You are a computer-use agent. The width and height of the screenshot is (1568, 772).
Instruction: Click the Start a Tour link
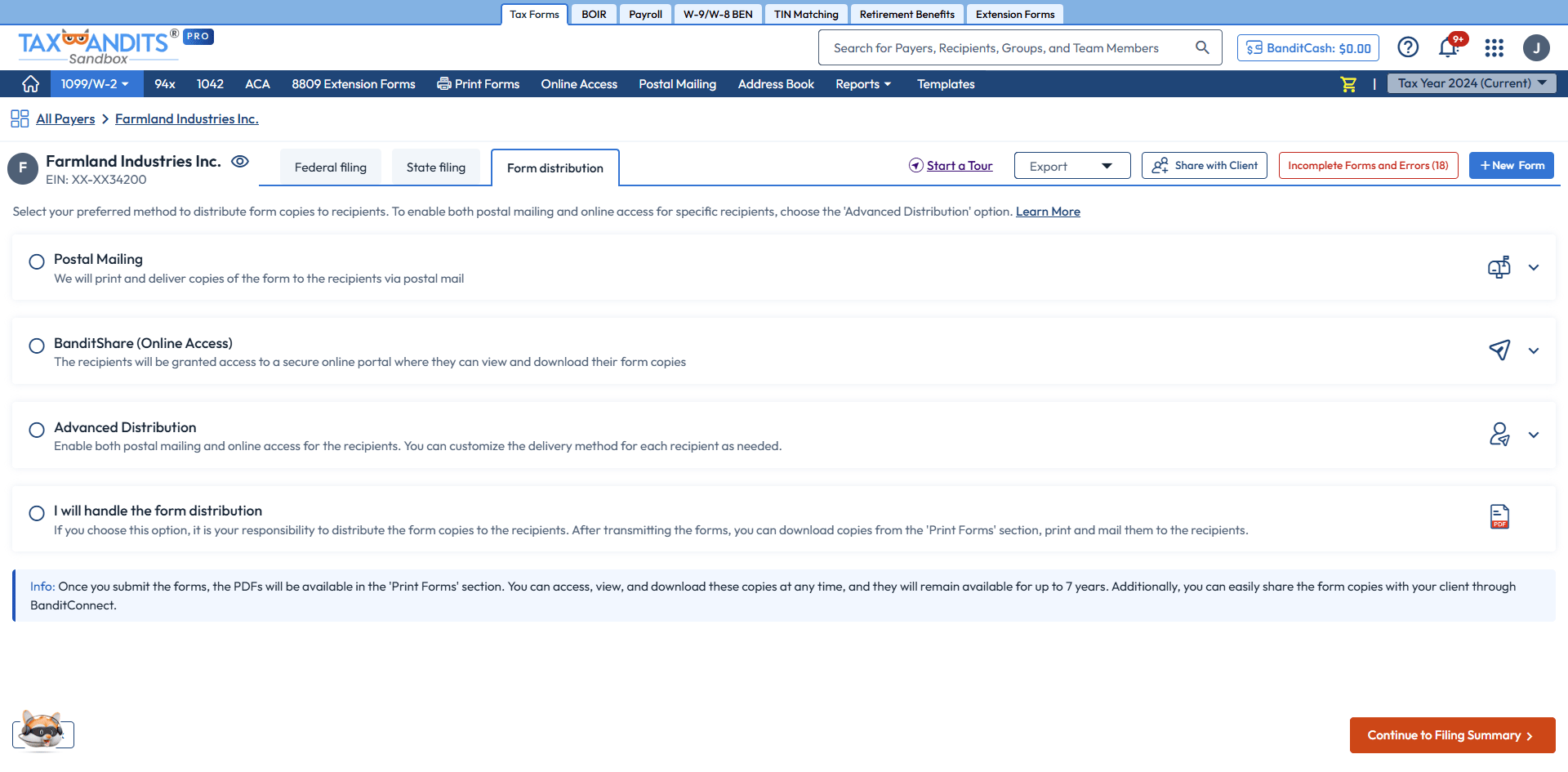pyautogui.click(x=960, y=166)
